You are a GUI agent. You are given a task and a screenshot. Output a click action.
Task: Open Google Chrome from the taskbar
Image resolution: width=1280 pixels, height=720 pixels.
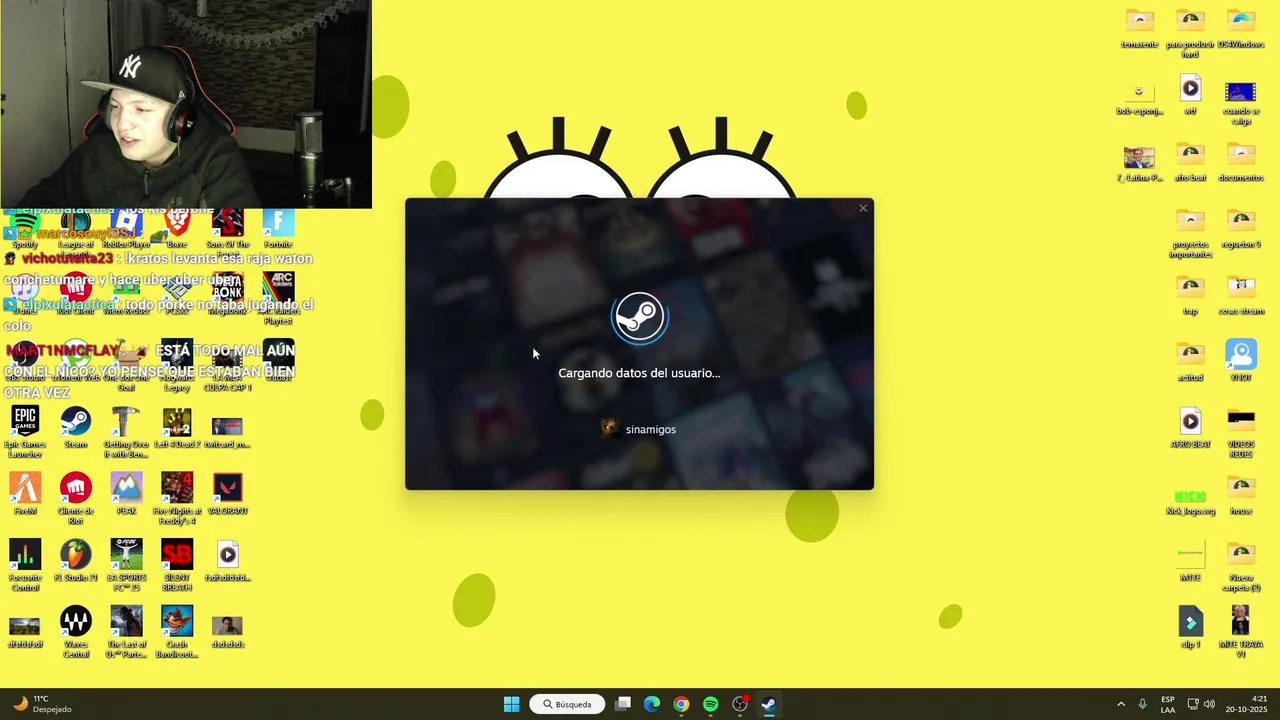point(681,704)
